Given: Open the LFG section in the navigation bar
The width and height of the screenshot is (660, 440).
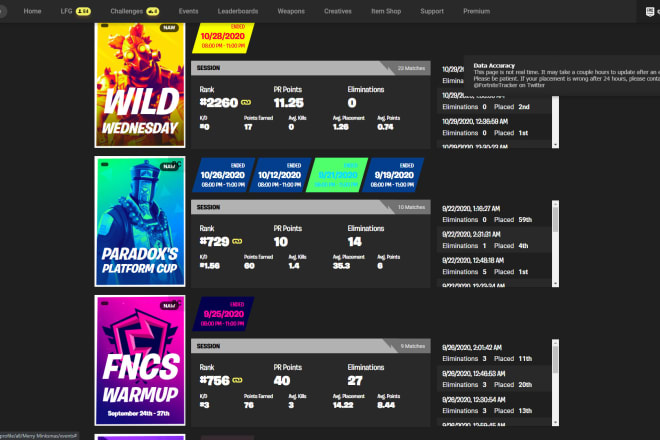Looking at the screenshot, I should (67, 11).
